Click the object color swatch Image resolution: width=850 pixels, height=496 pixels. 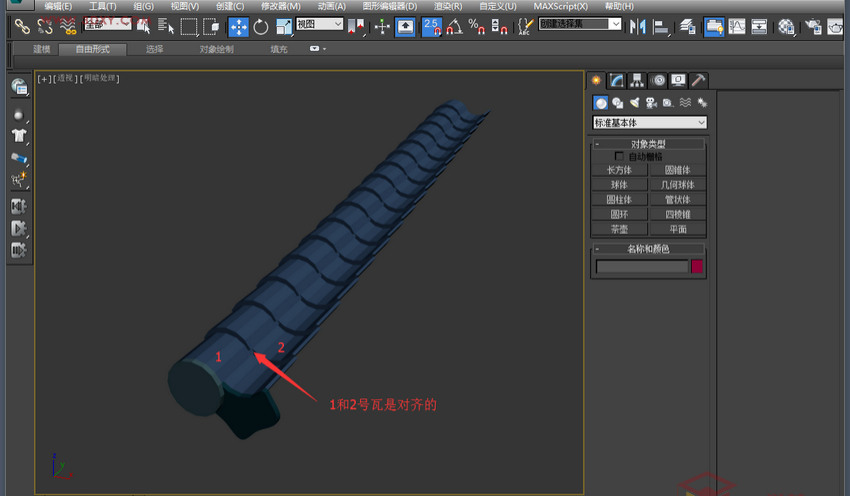[x=697, y=266]
